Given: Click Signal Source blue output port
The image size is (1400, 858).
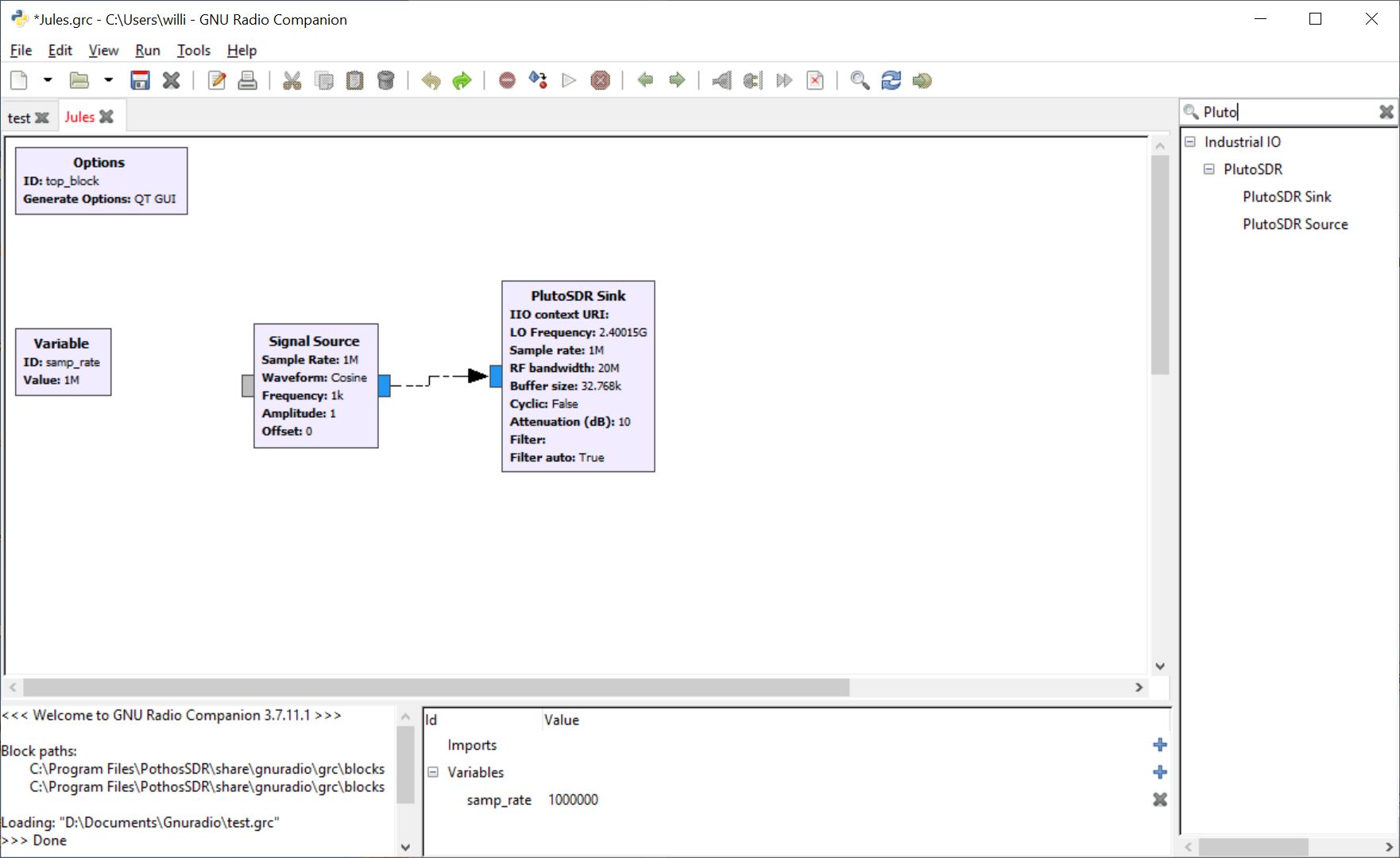Looking at the screenshot, I should coord(385,385).
